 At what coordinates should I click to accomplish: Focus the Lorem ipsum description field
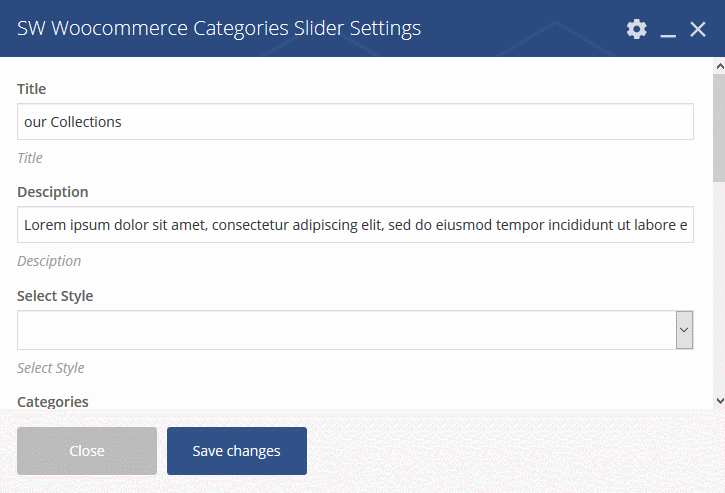click(355, 225)
